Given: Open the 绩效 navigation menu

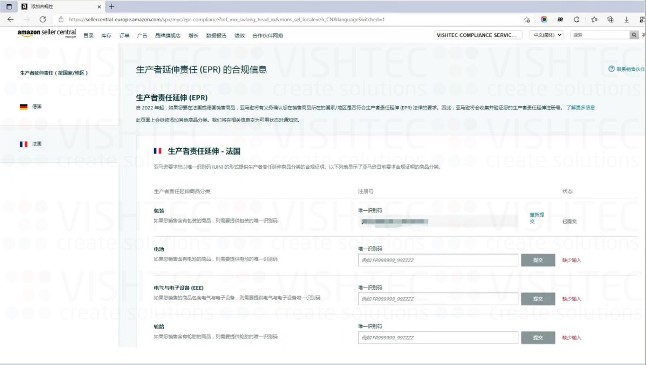Looking at the screenshot, I should [239, 35].
